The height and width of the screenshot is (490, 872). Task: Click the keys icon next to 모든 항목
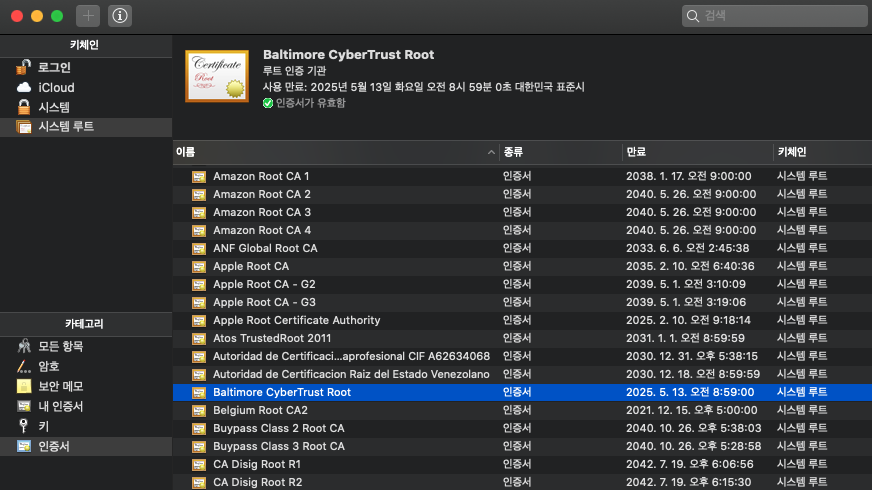click(23, 346)
